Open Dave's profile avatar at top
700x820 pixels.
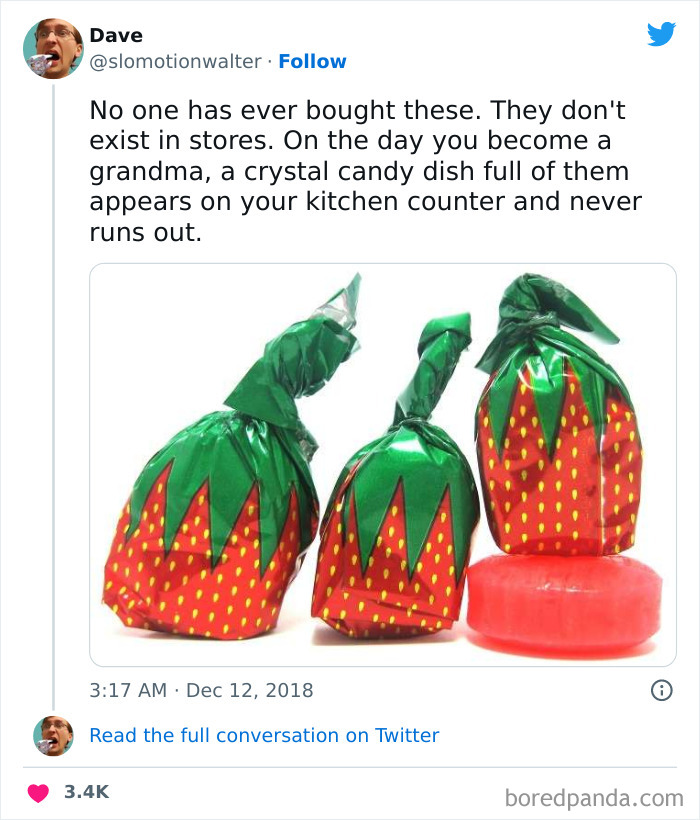pos(52,49)
